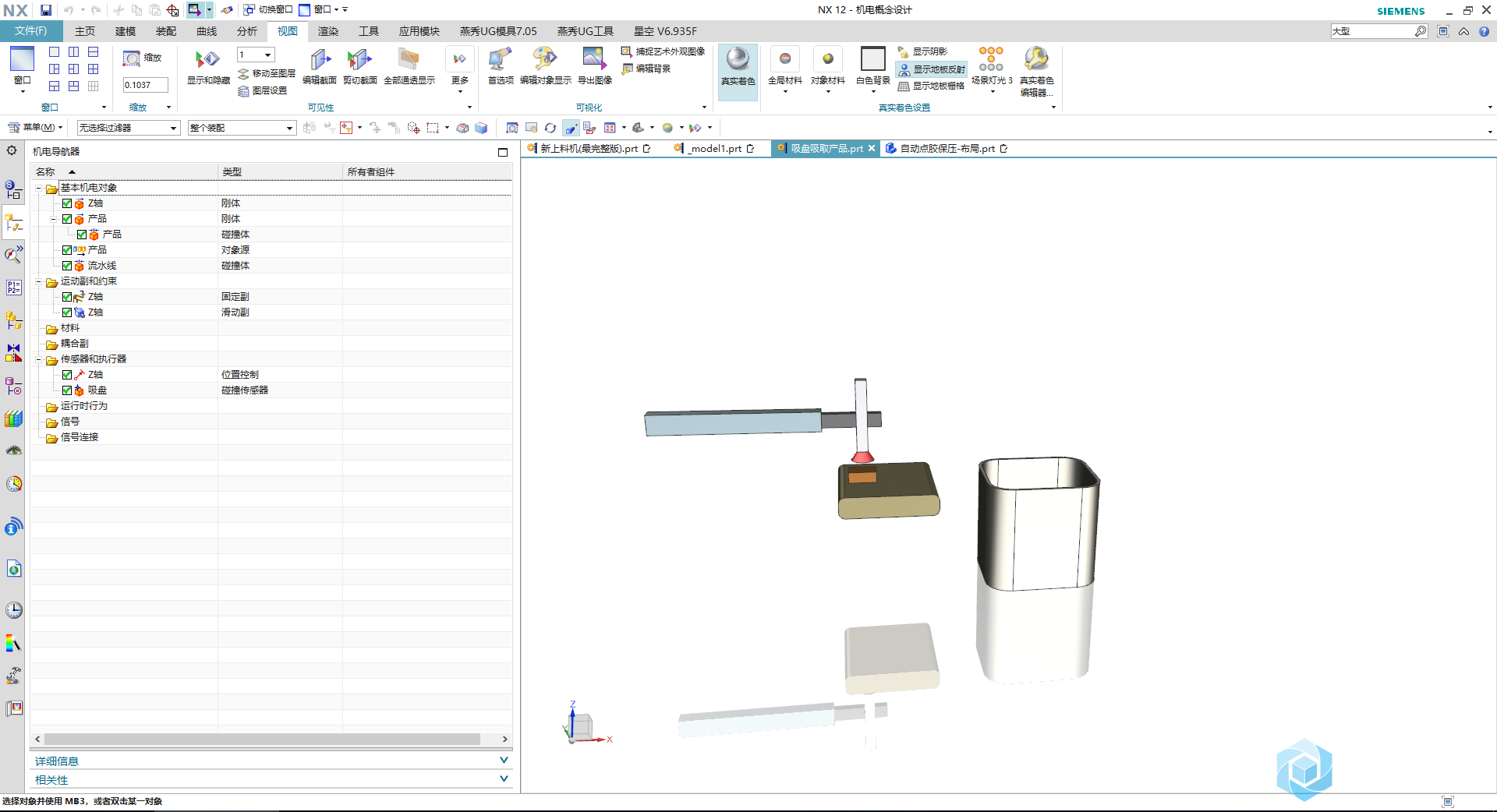The image size is (1497, 812).
Task: Click the Show and Hide icon
Action: (207, 61)
